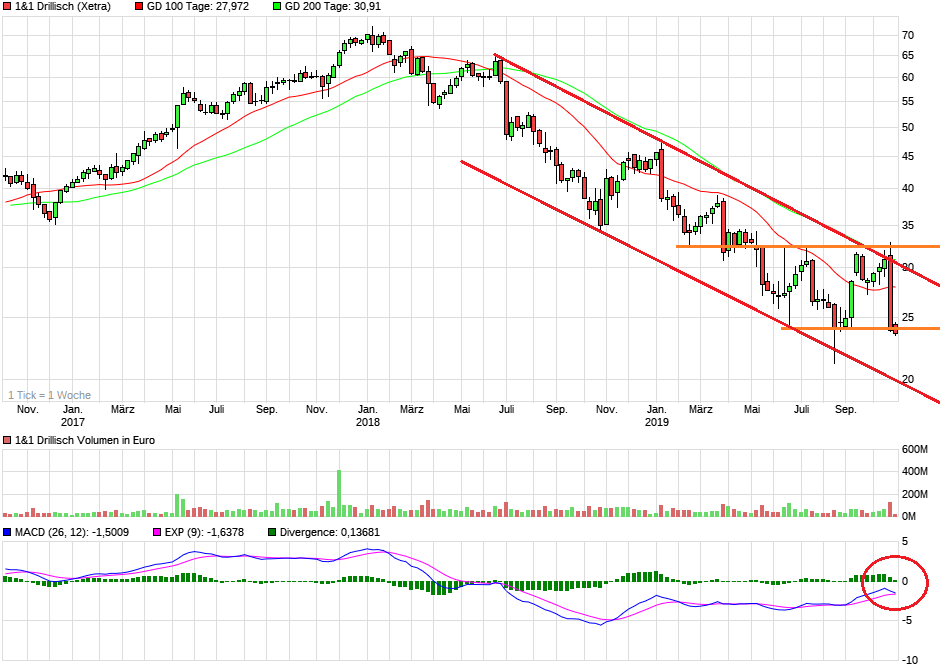The image size is (940, 670).
Task: Click the 2017 year label on the time axis
Action: 73,422
